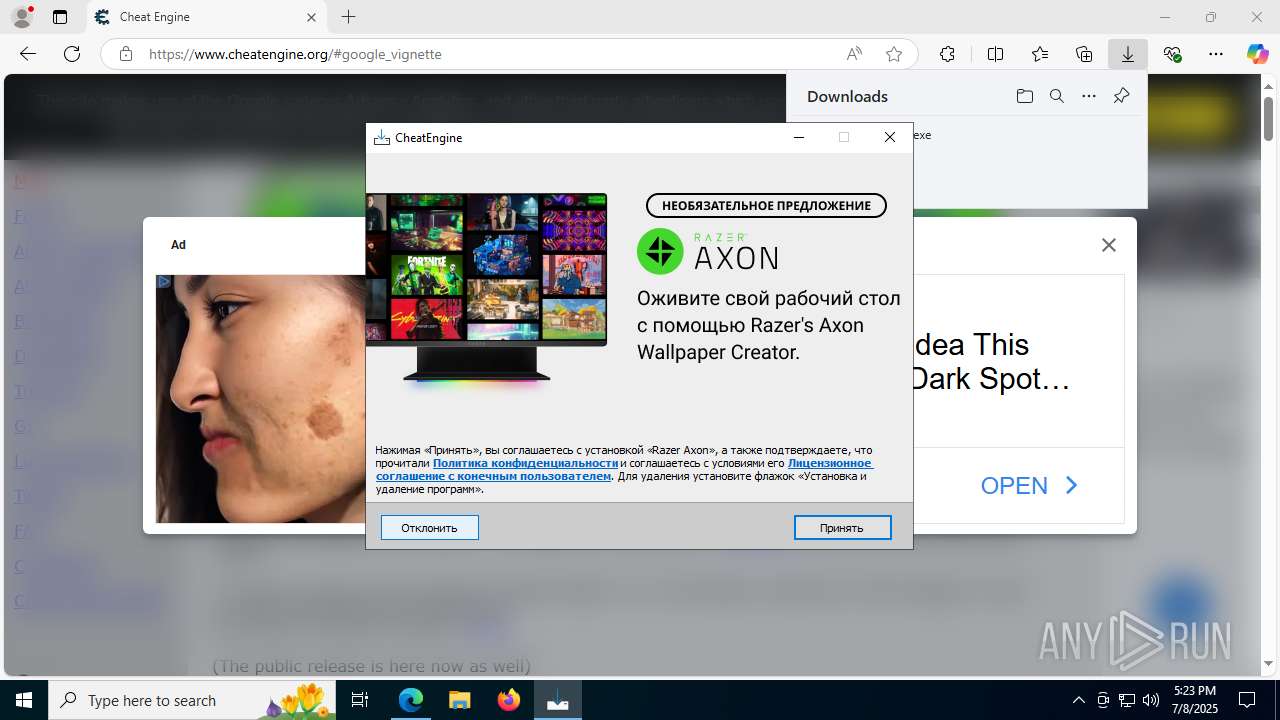Close the Cheat Engine tab
Image resolution: width=1280 pixels, height=720 pixels.
(x=311, y=17)
